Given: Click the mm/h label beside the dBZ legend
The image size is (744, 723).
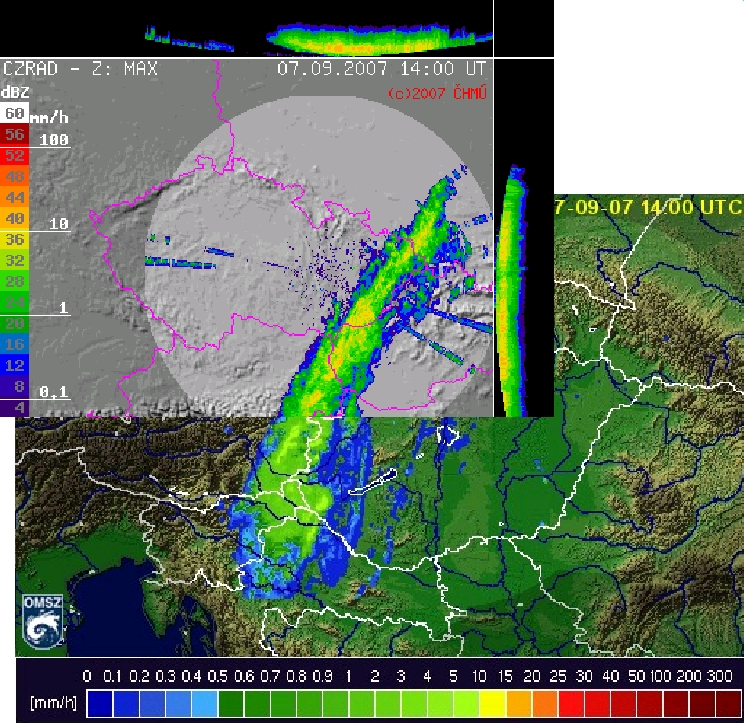Looking at the screenshot, I should pos(50,118).
